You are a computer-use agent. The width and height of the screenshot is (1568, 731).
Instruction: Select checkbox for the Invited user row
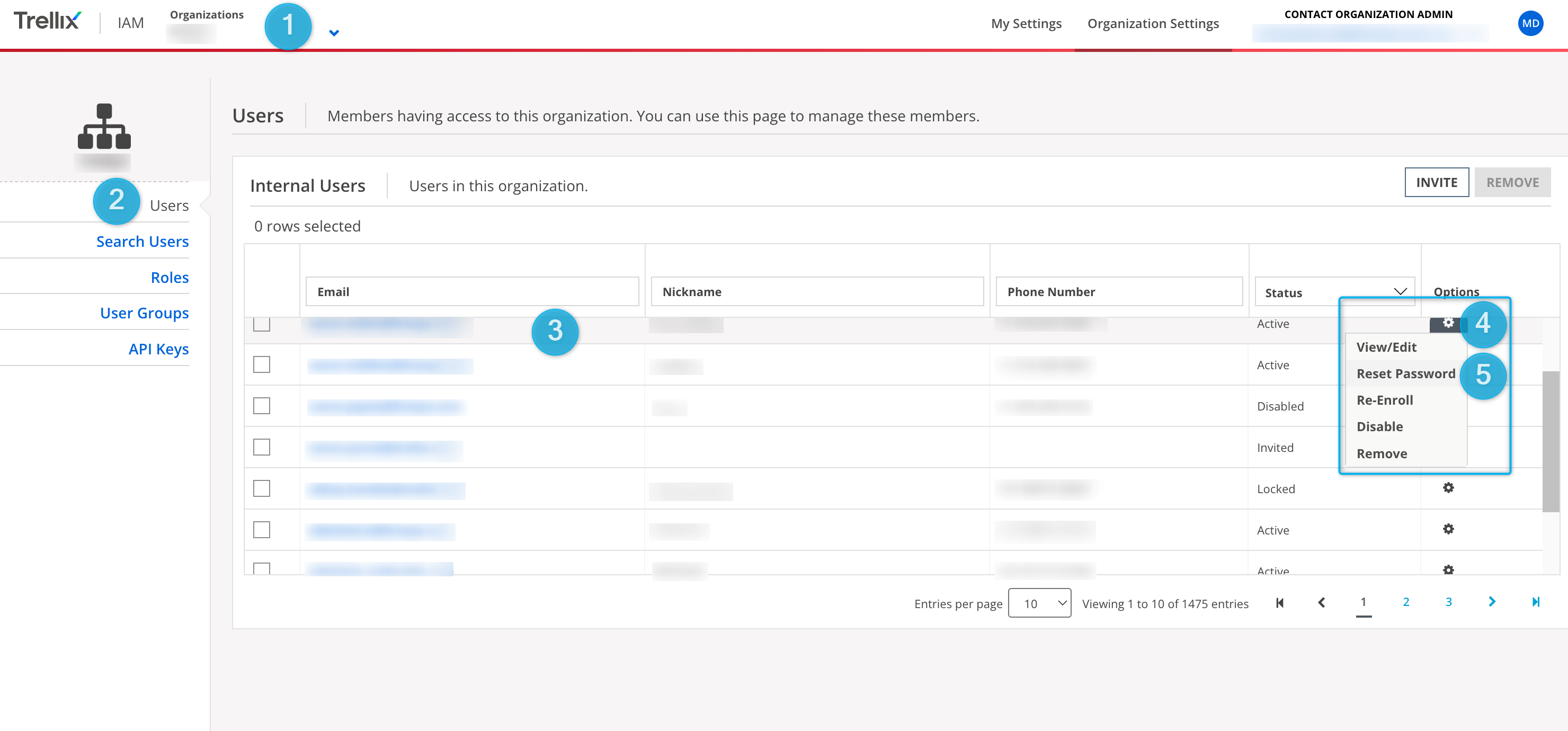tap(262, 448)
